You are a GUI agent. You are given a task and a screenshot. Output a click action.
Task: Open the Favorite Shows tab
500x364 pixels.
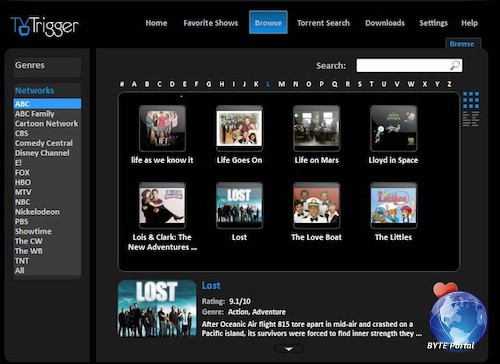tap(211, 23)
